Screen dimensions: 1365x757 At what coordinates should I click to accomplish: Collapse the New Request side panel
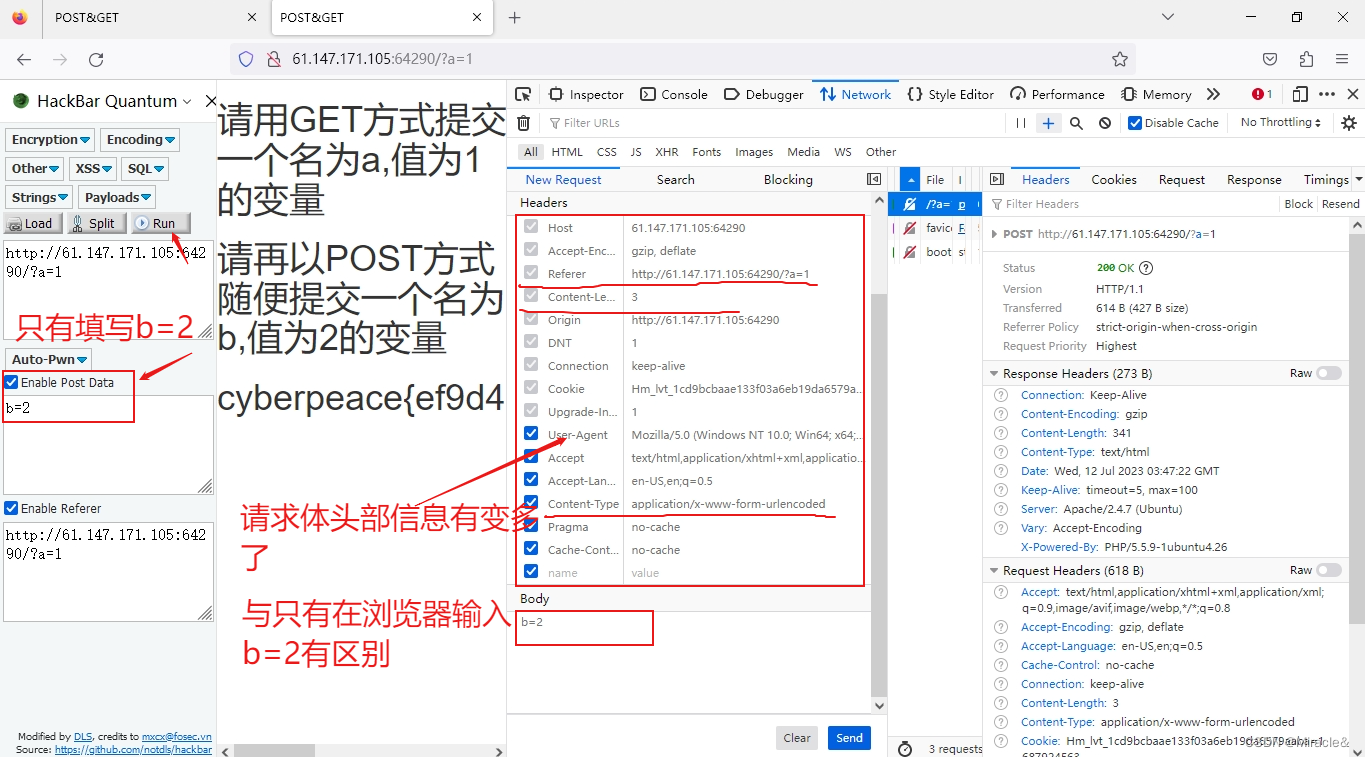pyautogui.click(x=874, y=179)
